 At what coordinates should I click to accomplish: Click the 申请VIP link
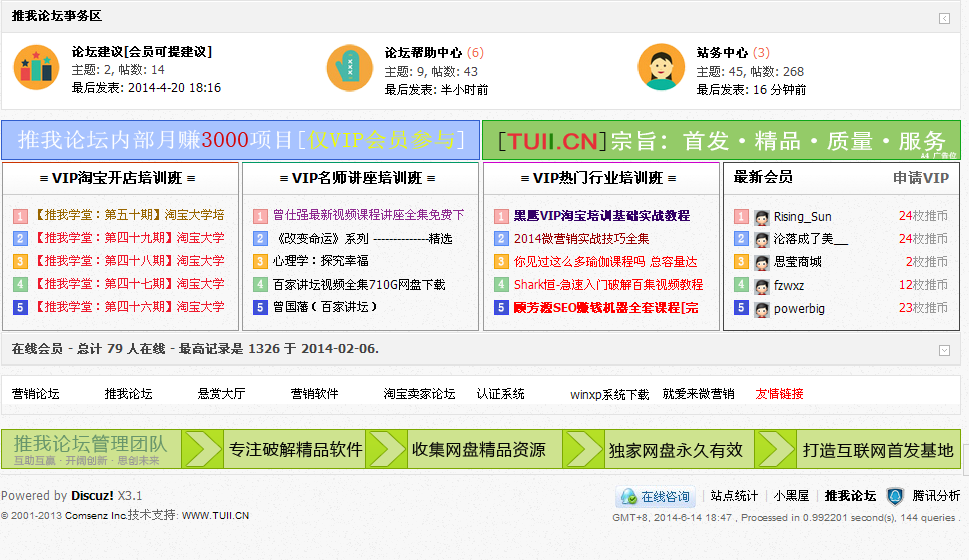tap(921, 178)
